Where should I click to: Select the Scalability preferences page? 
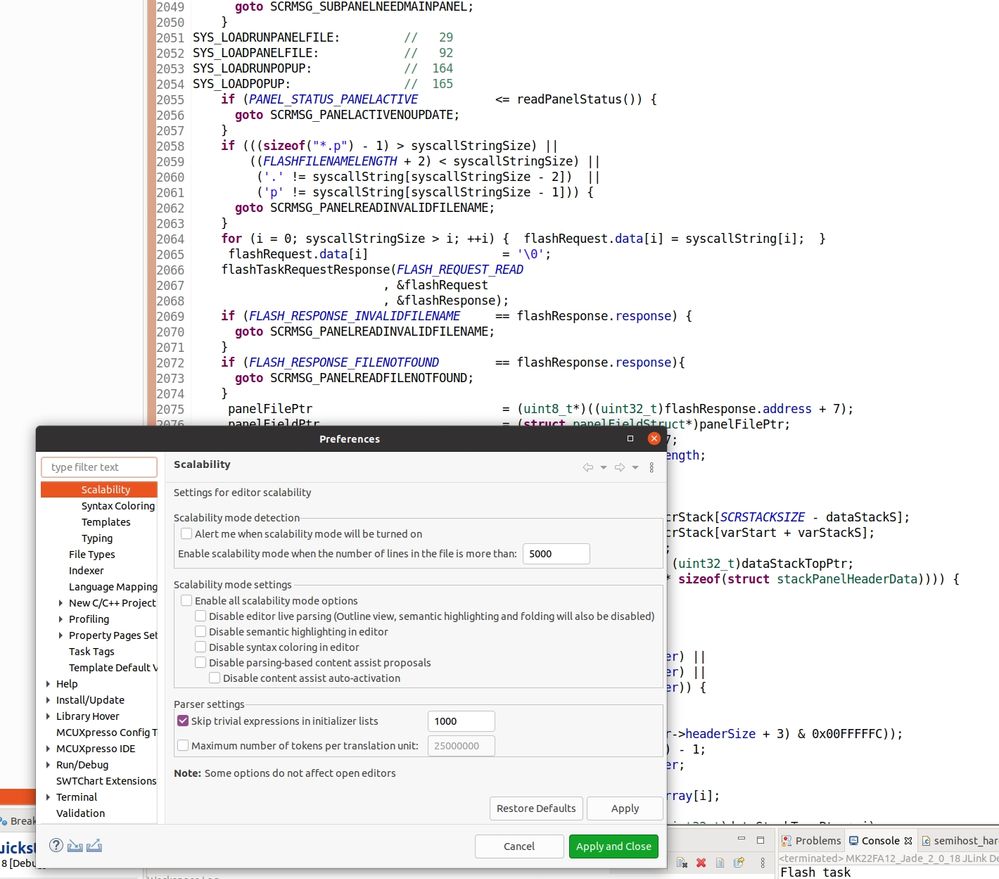105,489
